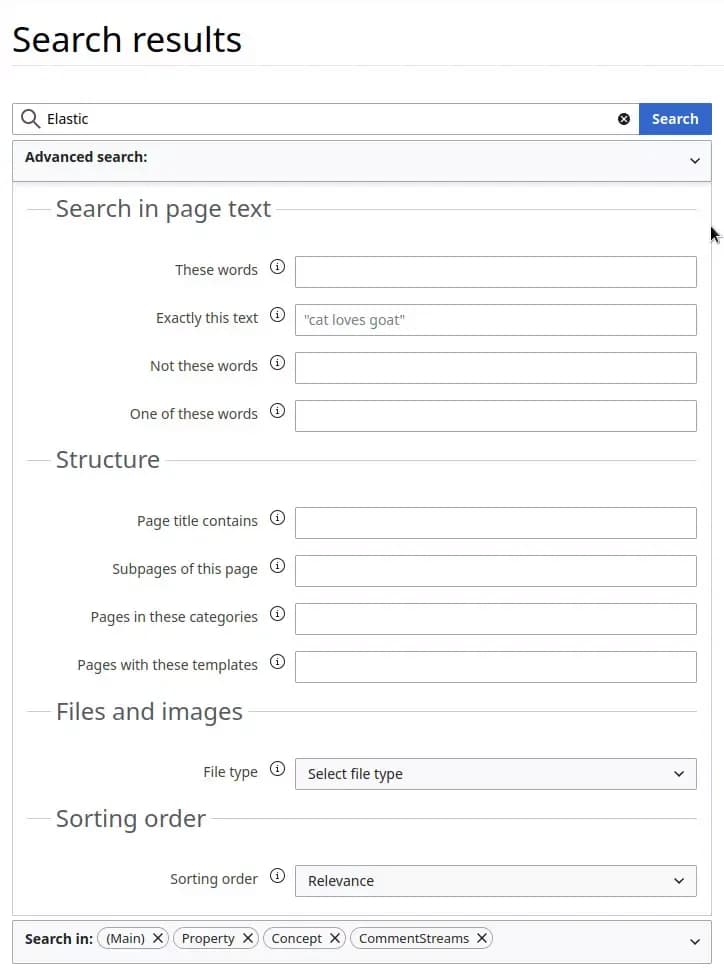Click the "Pages in these categories" text box

[x=495, y=618]
